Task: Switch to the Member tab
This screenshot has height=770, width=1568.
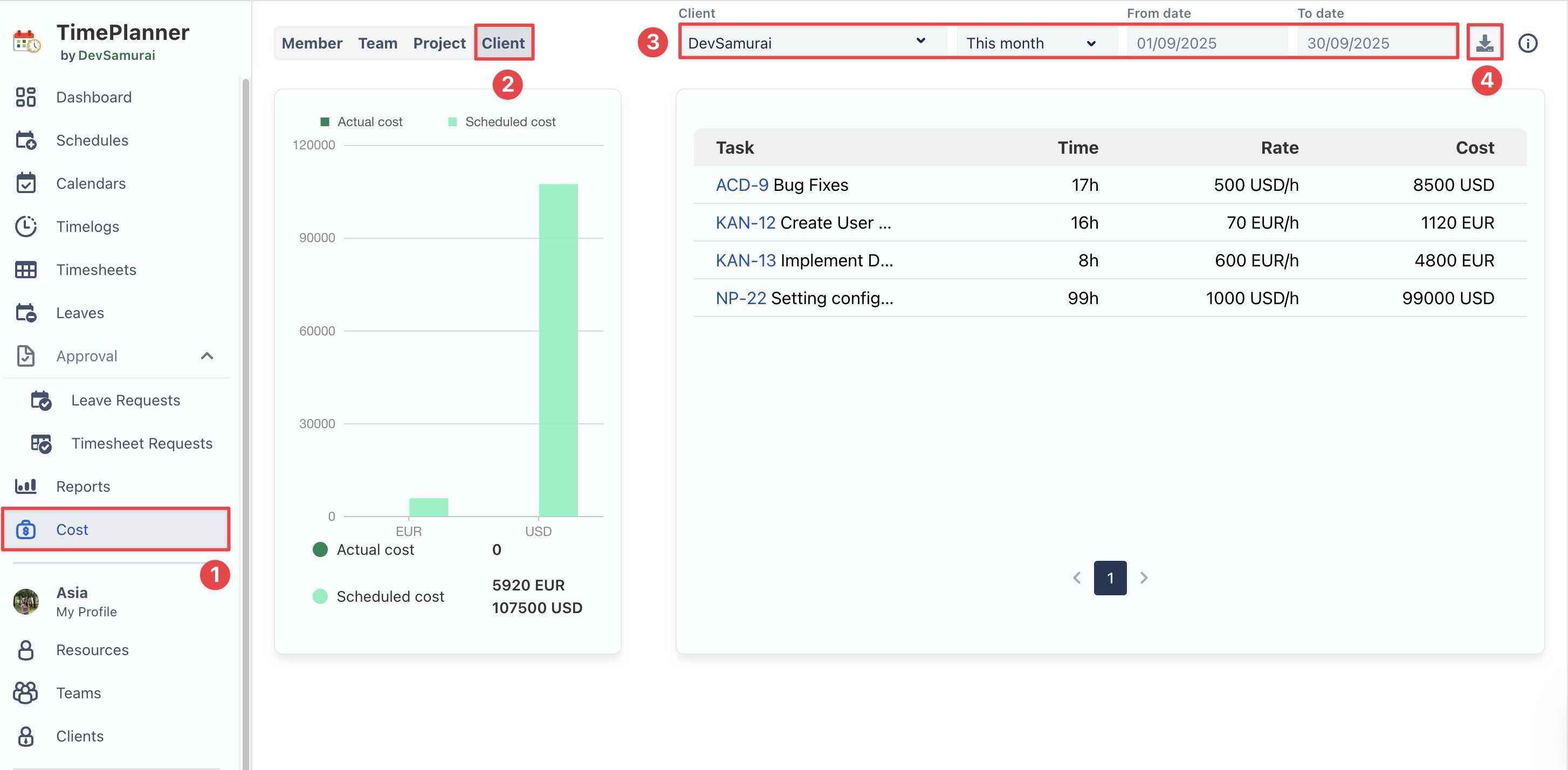Action: pyautogui.click(x=312, y=43)
